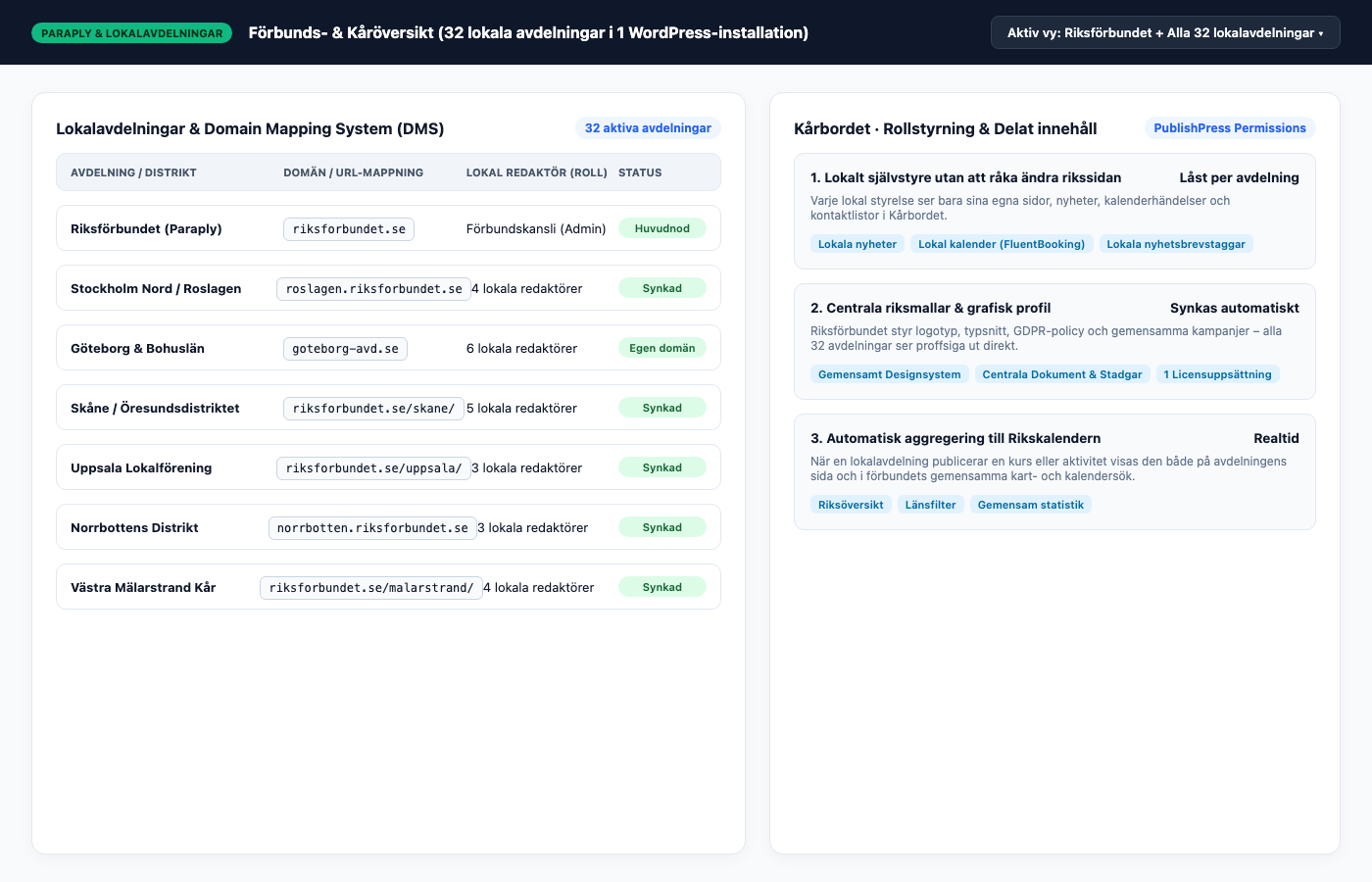
Task: Click the riksforbundet.se domain chip
Action: pyautogui.click(x=349, y=229)
